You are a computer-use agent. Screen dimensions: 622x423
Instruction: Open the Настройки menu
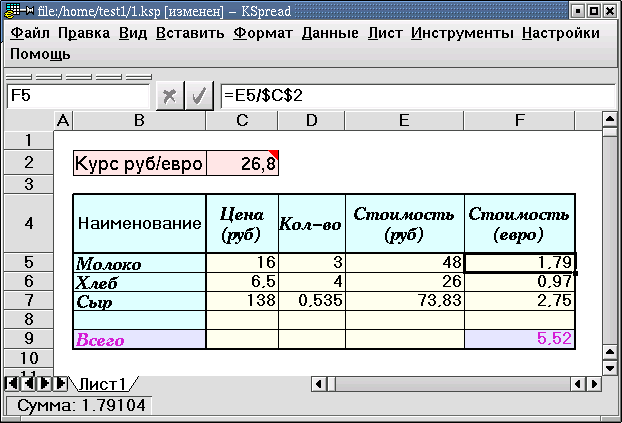(x=561, y=33)
